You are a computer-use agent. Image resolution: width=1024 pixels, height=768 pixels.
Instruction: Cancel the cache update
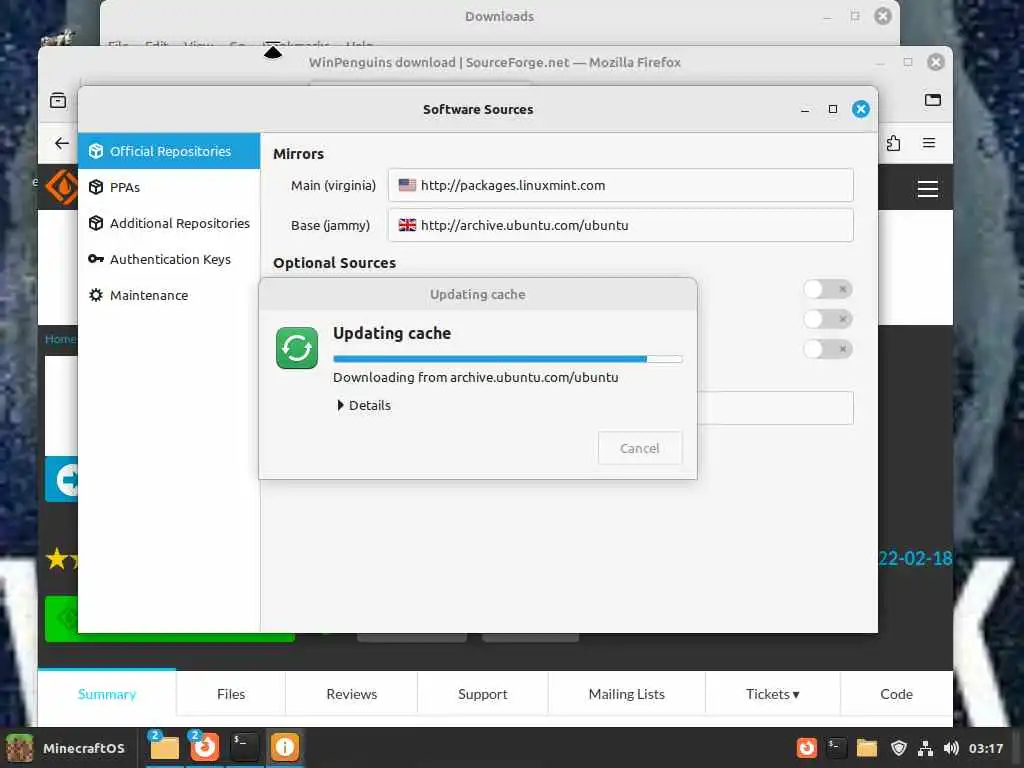coord(640,449)
